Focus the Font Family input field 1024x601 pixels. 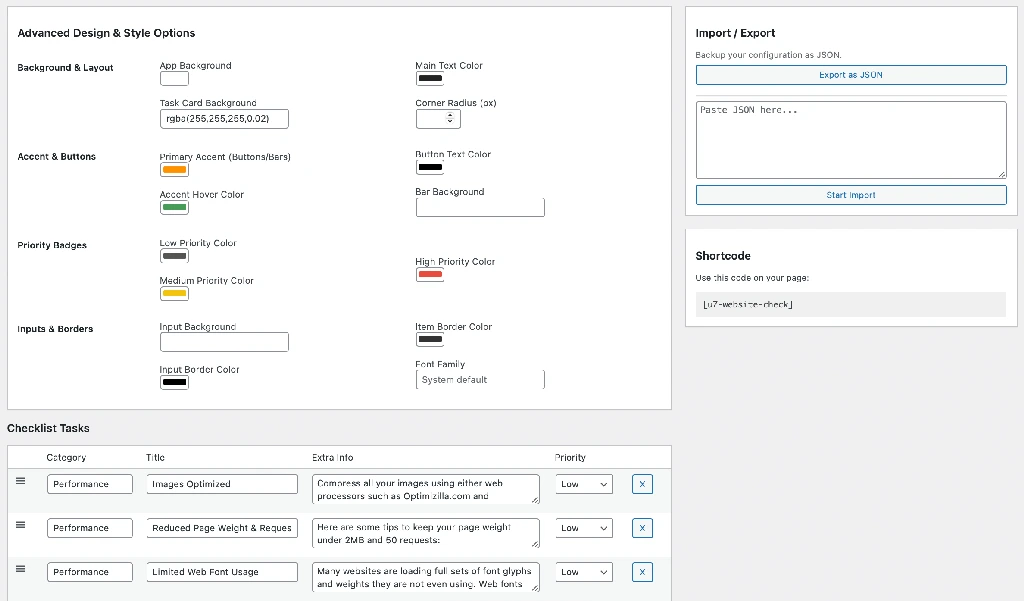(480, 380)
